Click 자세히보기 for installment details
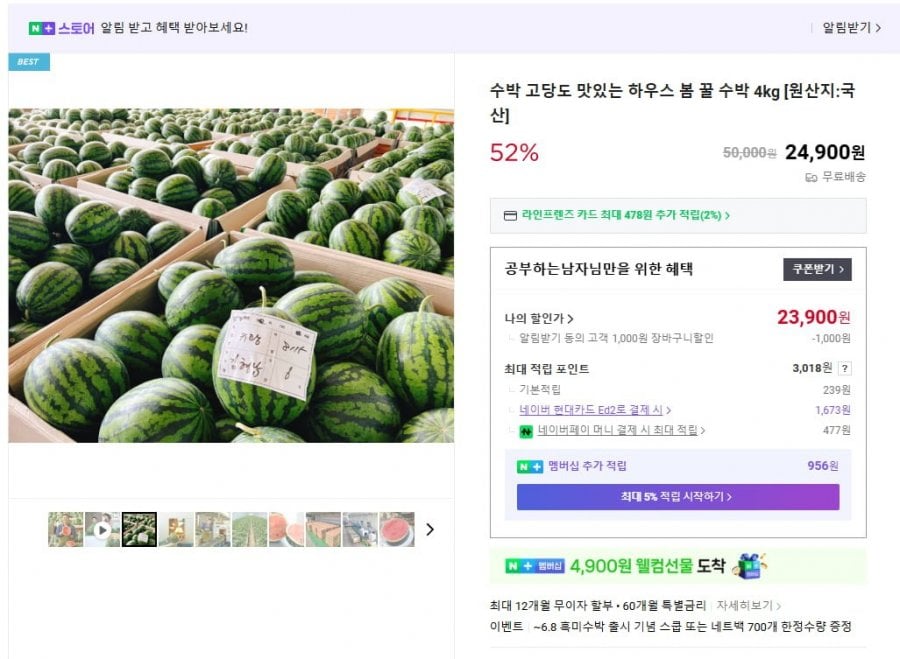 tap(748, 606)
